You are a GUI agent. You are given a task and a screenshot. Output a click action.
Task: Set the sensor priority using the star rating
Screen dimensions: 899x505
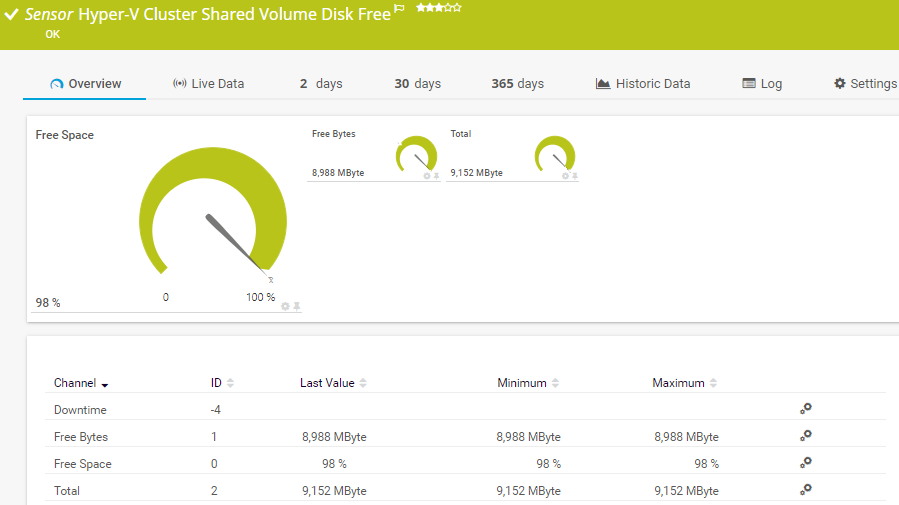click(x=439, y=8)
